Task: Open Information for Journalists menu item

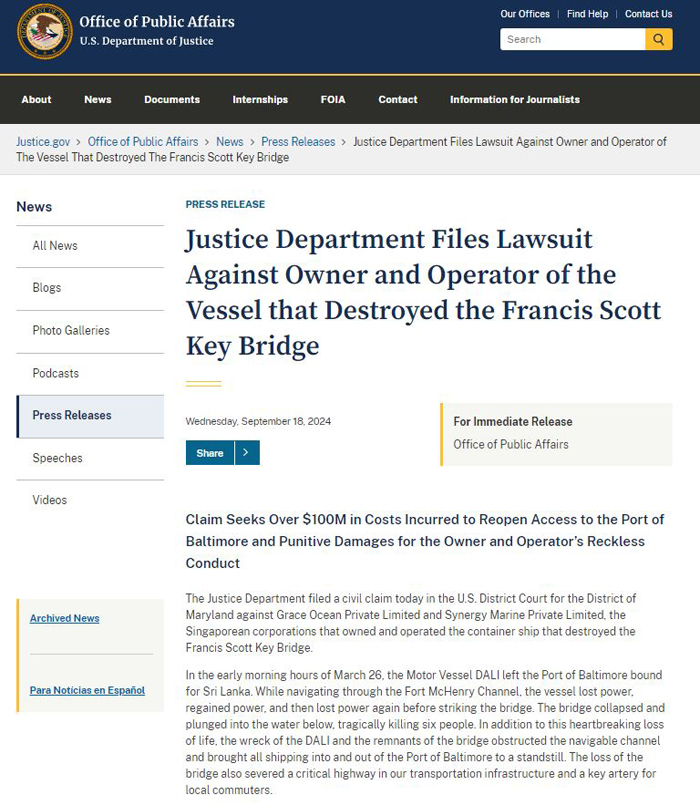Action: 515,100
